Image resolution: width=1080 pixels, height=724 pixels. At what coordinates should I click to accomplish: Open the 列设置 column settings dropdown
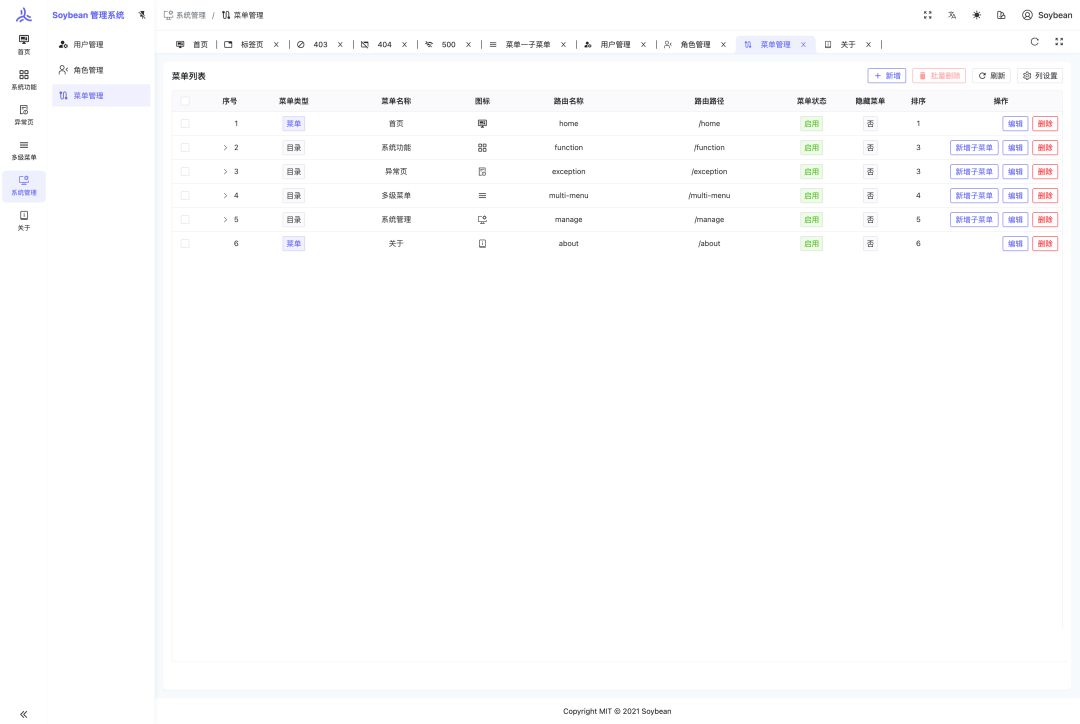(1040, 76)
